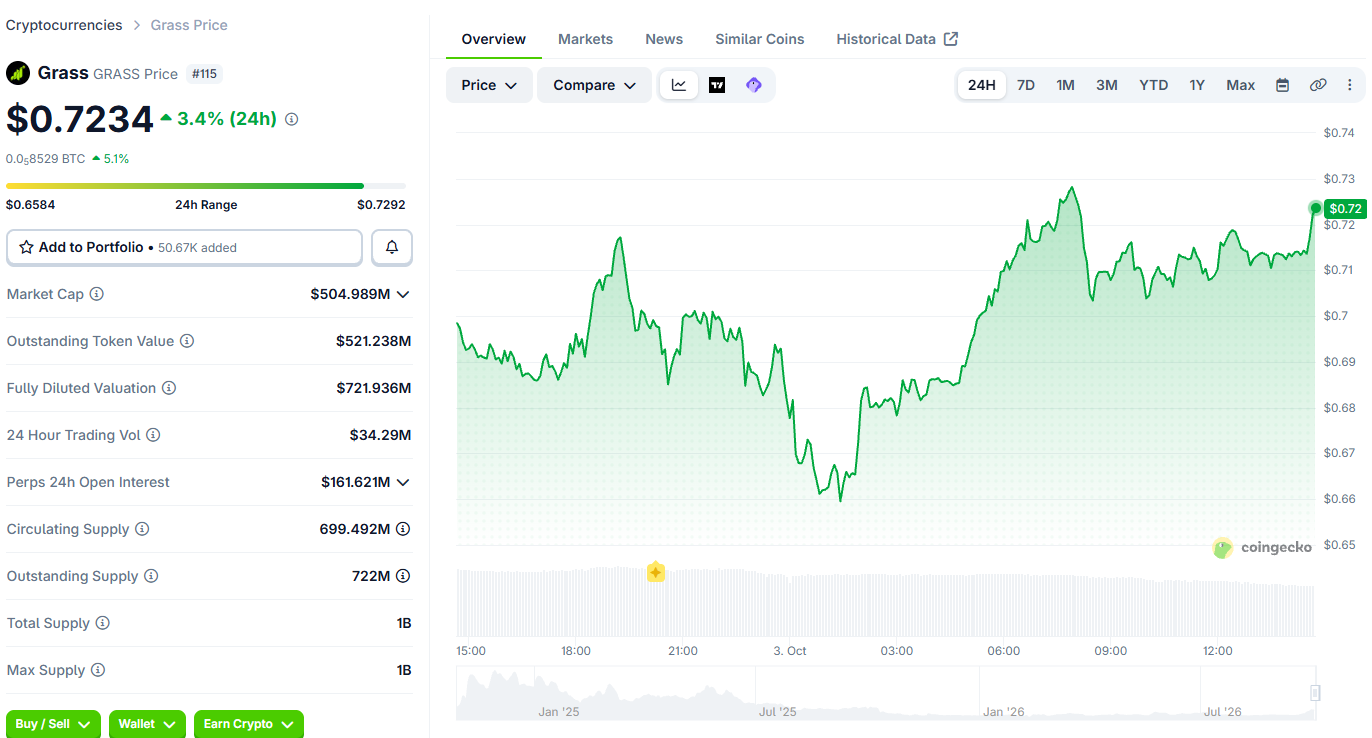Open the News tab
The height and width of the screenshot is (738, 1372).
coord(664,39)
